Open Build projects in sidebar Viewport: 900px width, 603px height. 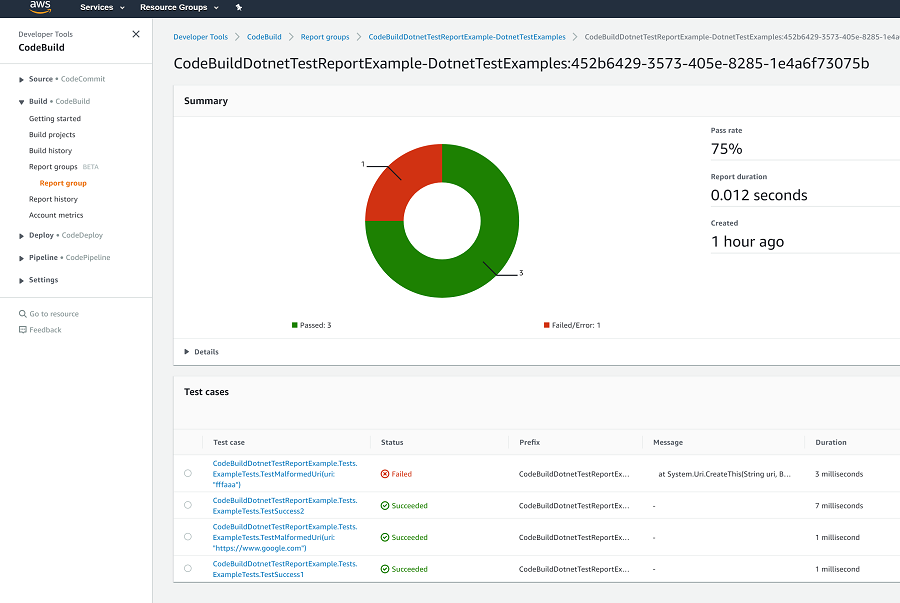tap(52, 135)
